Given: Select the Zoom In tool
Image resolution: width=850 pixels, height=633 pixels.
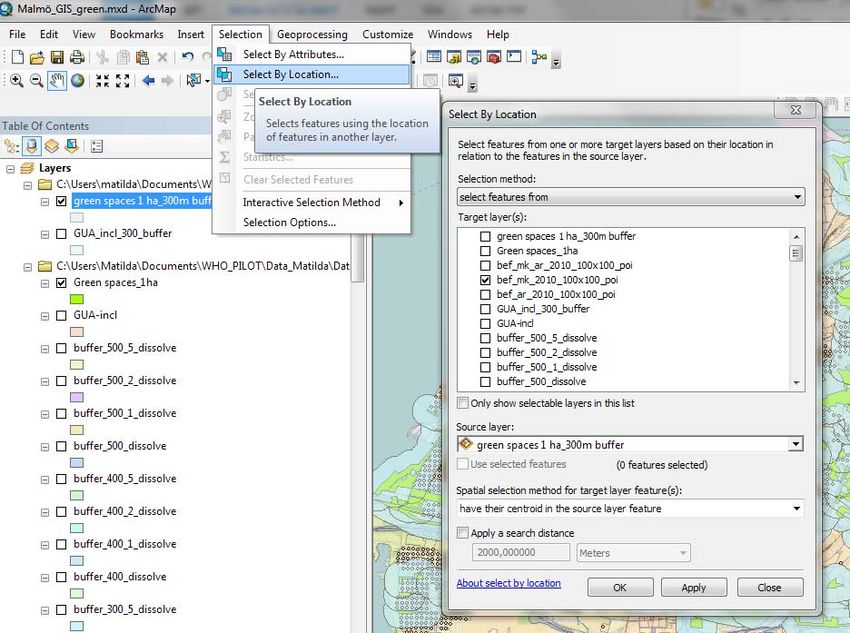Looking at the screenshot, I should point(17,81).
